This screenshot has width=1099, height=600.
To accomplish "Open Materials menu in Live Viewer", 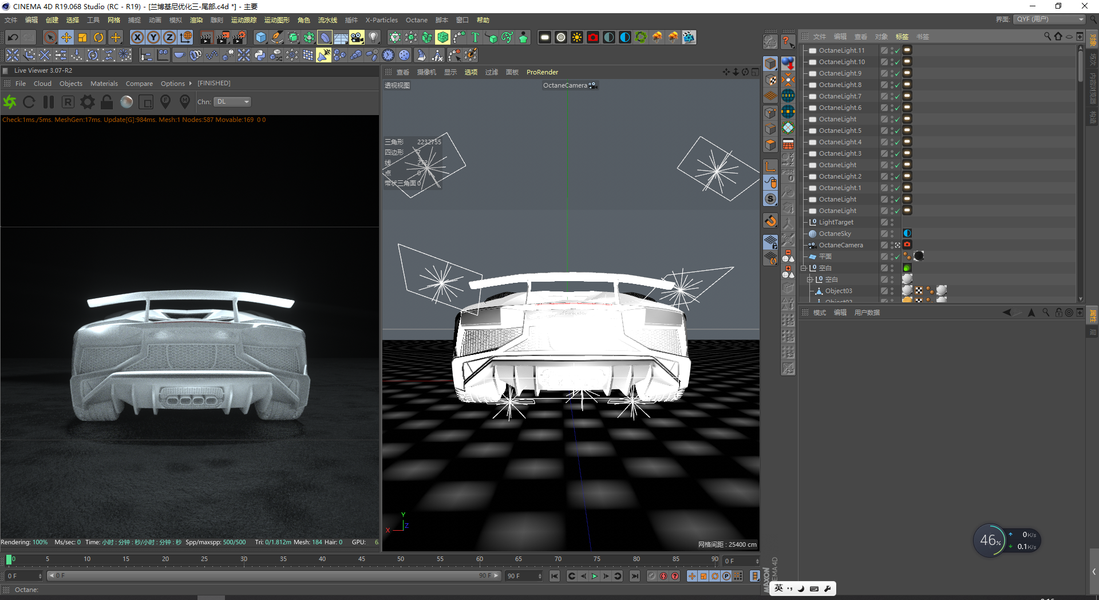I will (x=104, y=84).
